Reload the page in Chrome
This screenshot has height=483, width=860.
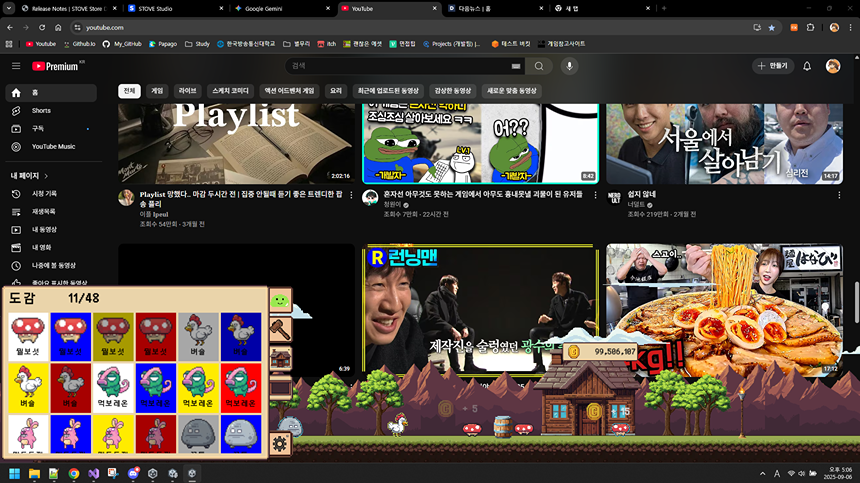(x=42, y=27)
